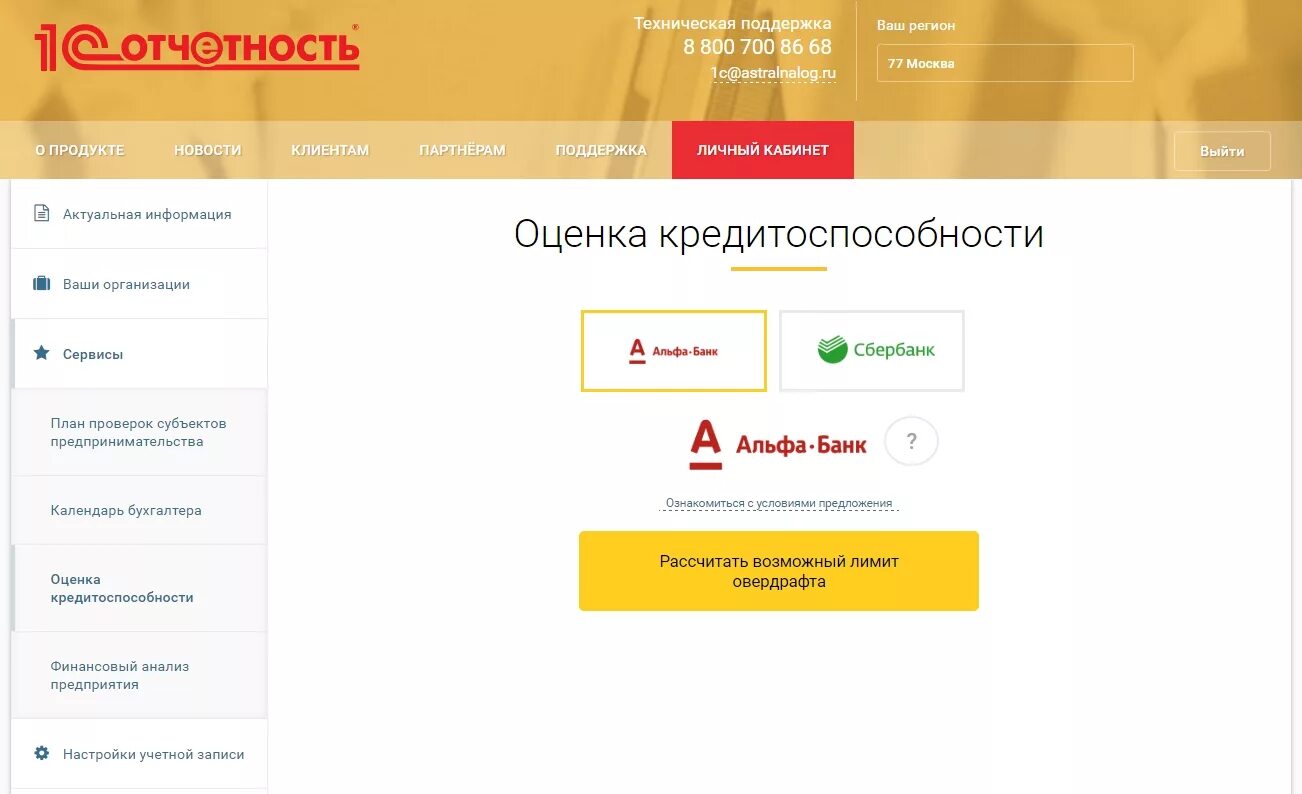This screenshot has height=794, width=1302.
Task: Click the 1c@astralnalog.ru email link
Action: (773, 73)
